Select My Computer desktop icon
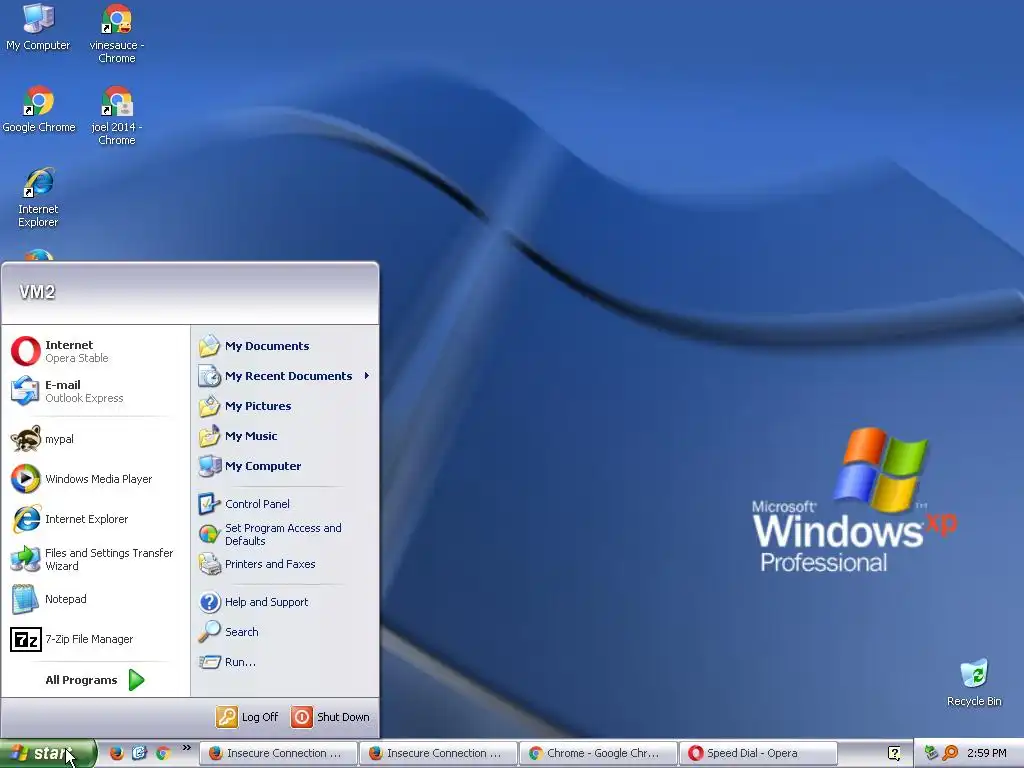The width and height of the screenshot is (1024, 768). point(38,27)
